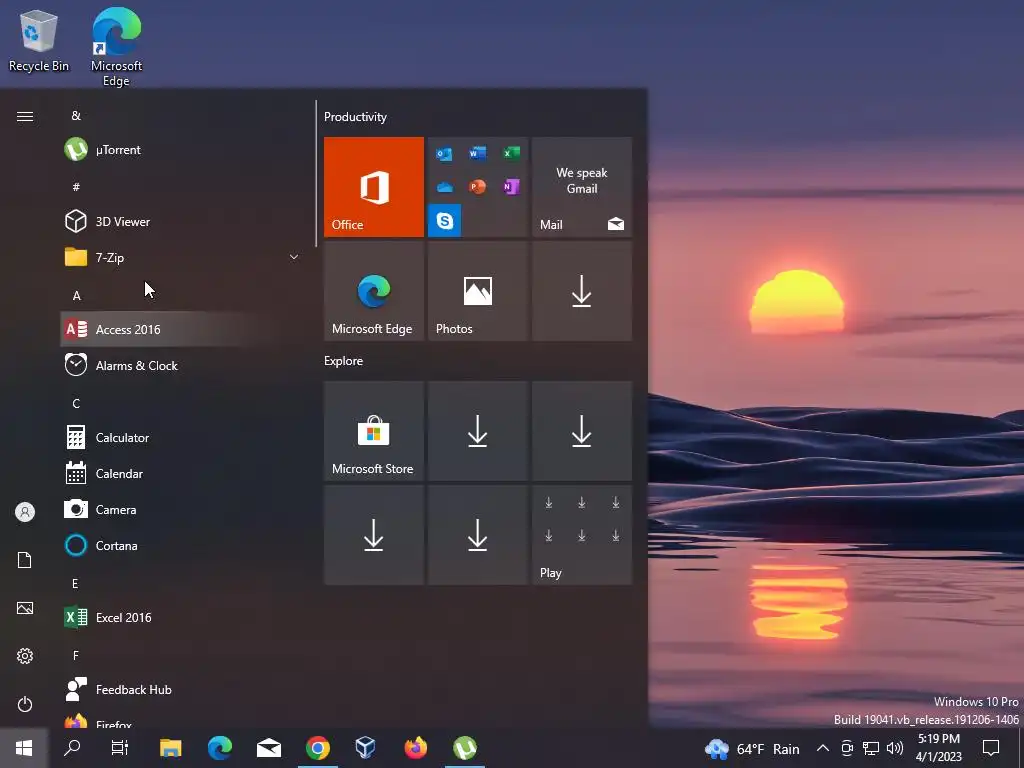This screenshot has height=768, width=1024.
Task: Click the Productivity group heading
Action: point(355,117)
